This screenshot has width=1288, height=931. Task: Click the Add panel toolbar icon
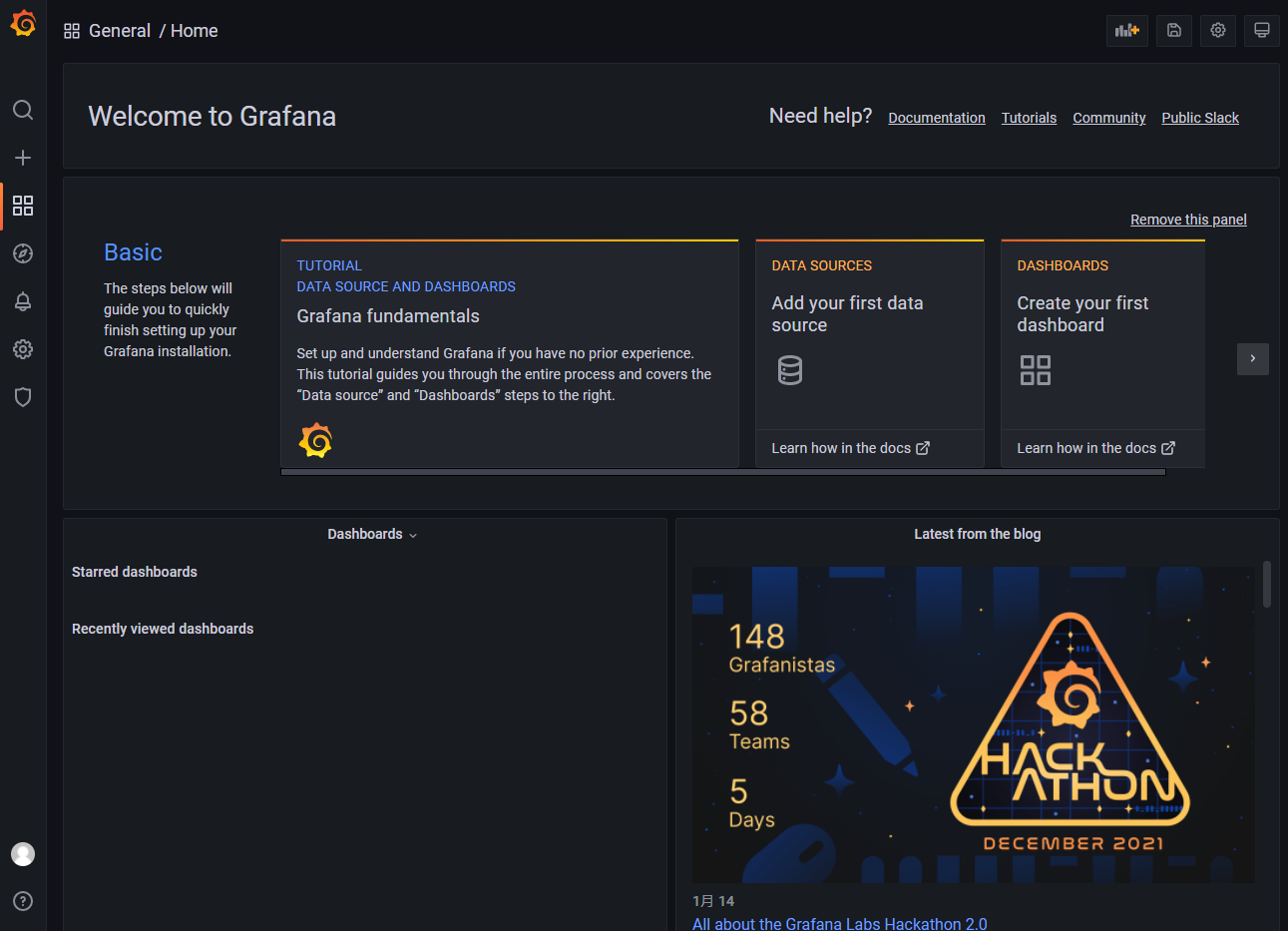[1126, 31]
